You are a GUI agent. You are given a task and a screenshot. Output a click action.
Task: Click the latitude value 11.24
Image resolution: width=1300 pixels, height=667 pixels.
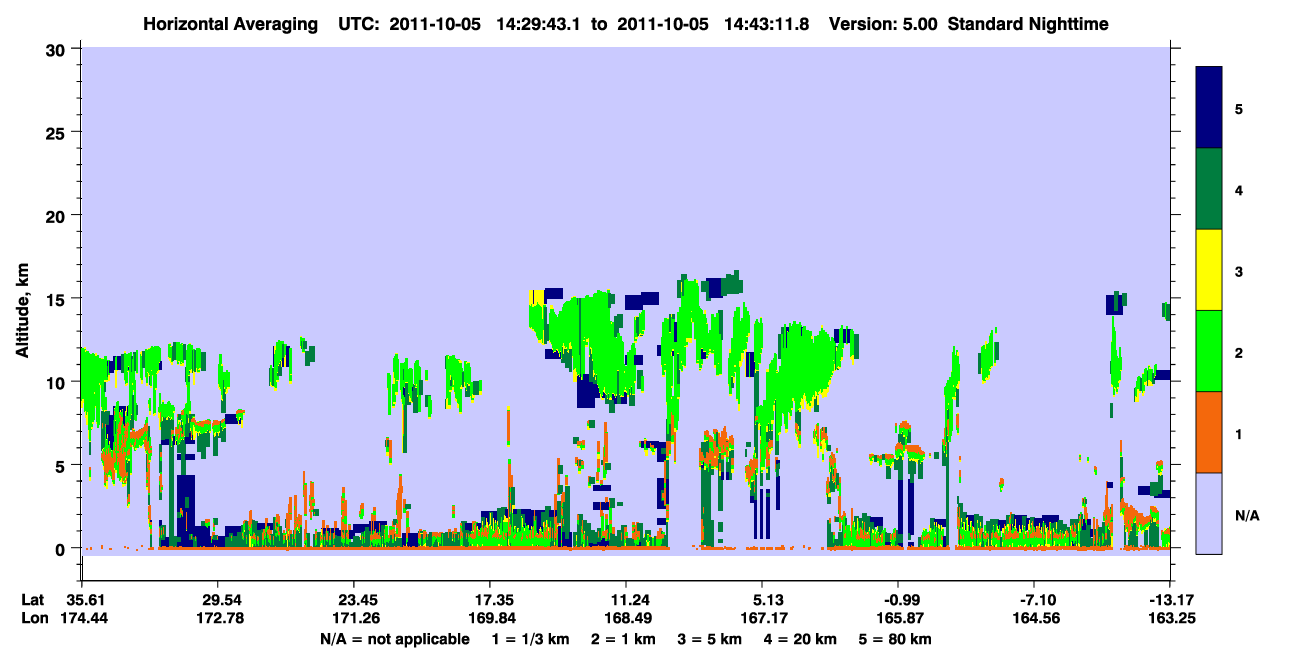click(x=626, y=599)
